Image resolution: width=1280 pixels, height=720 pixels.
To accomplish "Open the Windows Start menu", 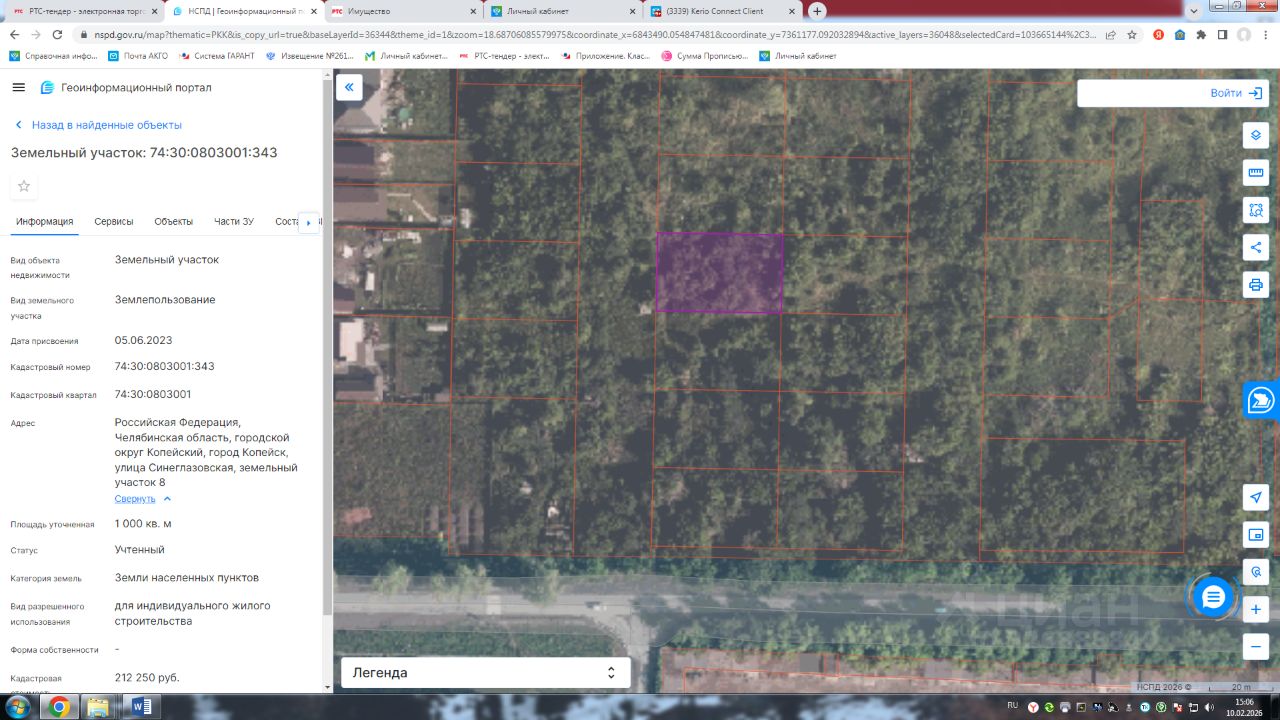I will click(x=18, y=707).
